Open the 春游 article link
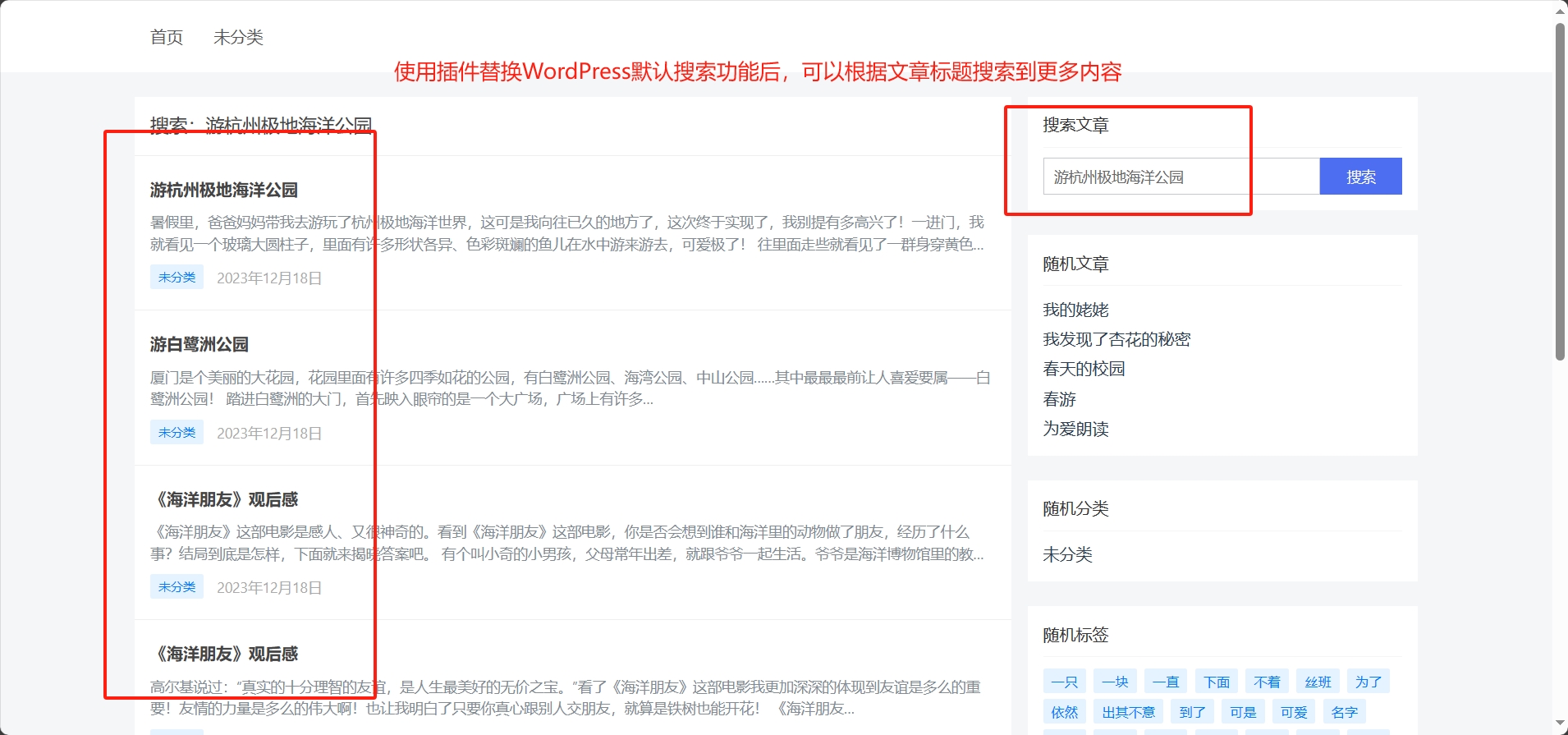Screen dimensions: 1568x735 click(1059, 399)
